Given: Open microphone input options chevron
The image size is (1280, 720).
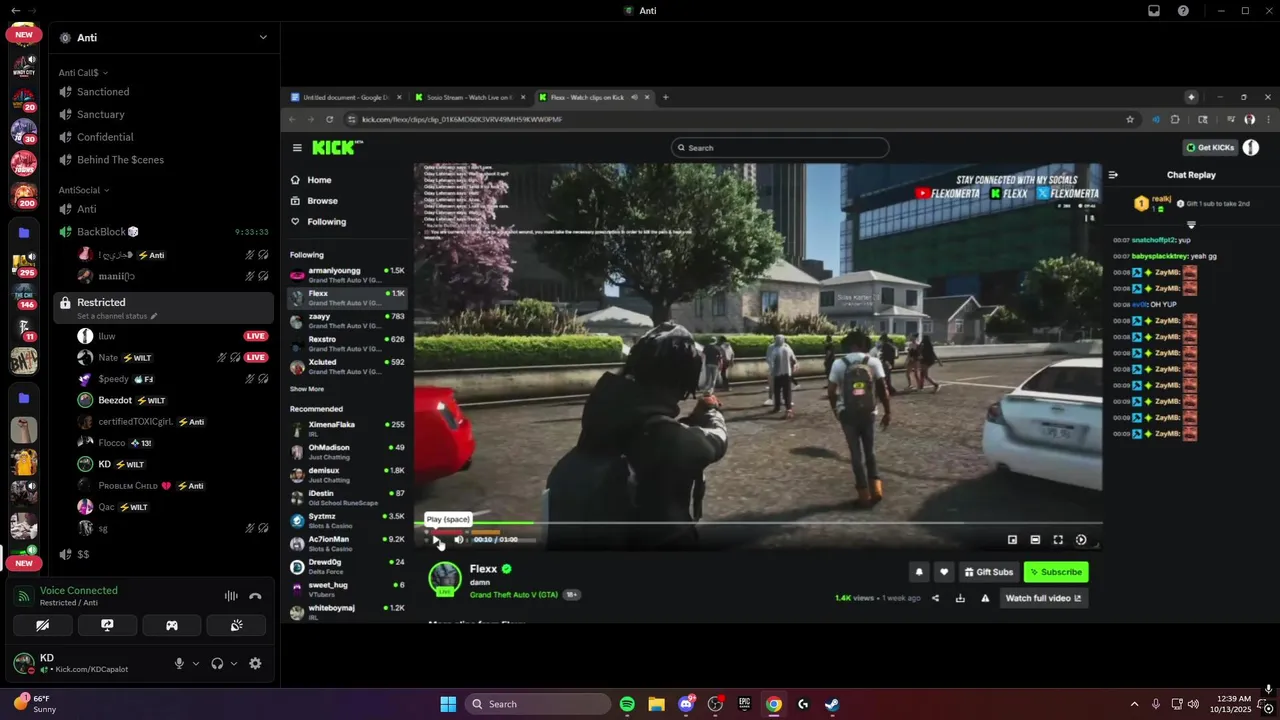Looking at the screenshot, I should point(195,663).
